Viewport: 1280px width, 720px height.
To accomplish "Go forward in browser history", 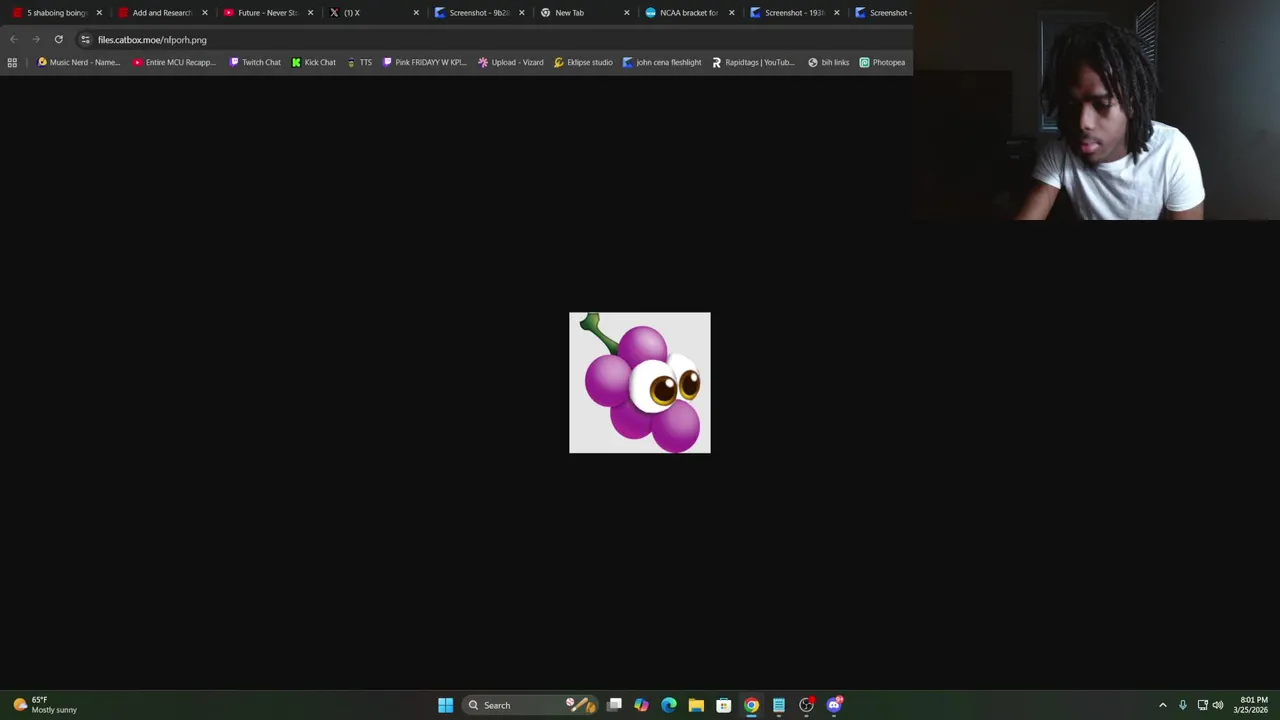I will coord(36,40).
